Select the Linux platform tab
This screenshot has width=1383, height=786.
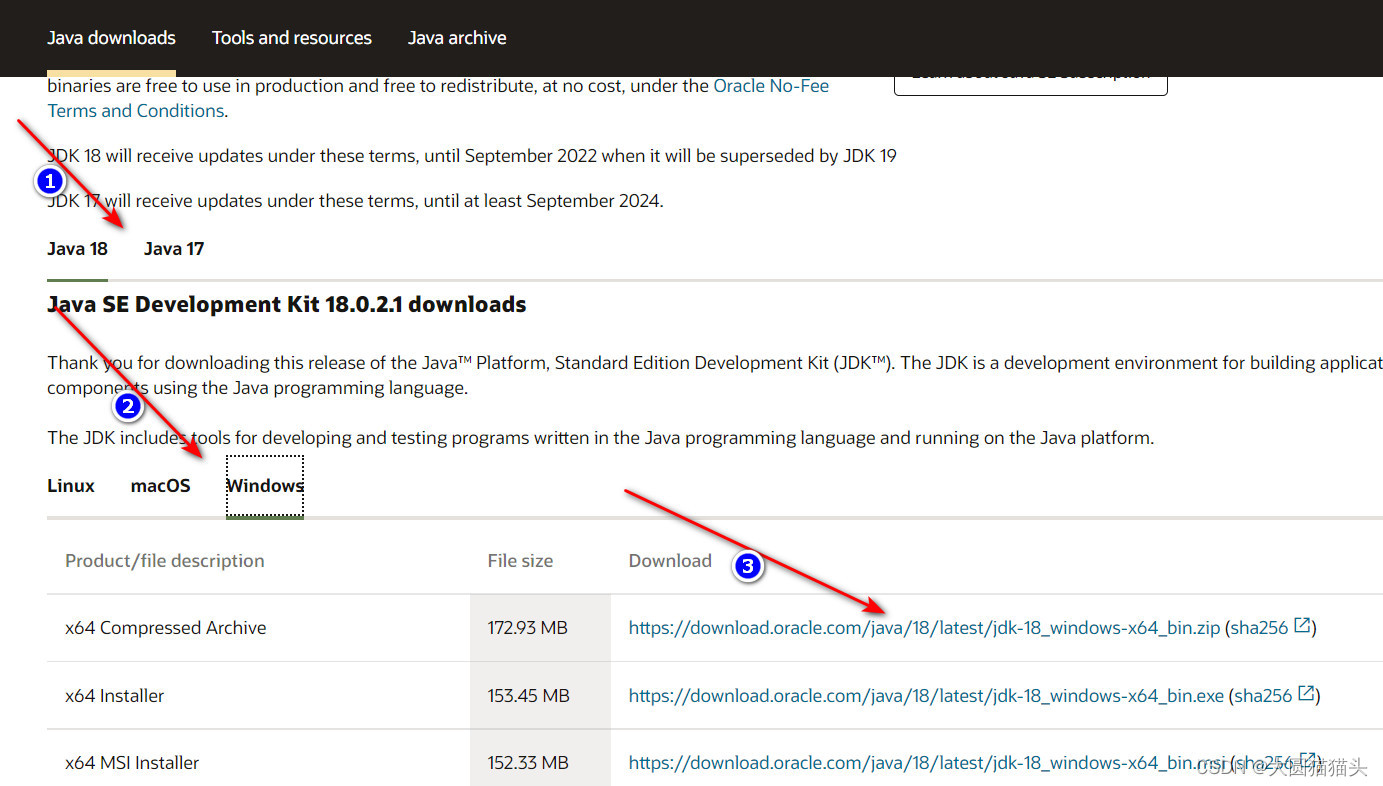tap(71, 486)
